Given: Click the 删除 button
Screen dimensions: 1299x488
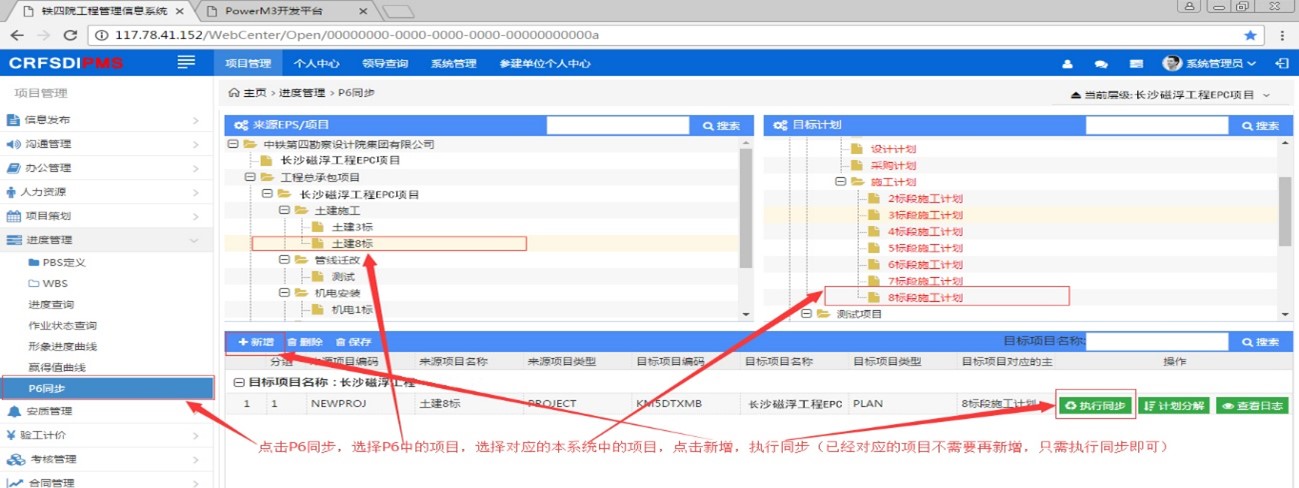Looking at the screenshot, I should click(307, 342).
